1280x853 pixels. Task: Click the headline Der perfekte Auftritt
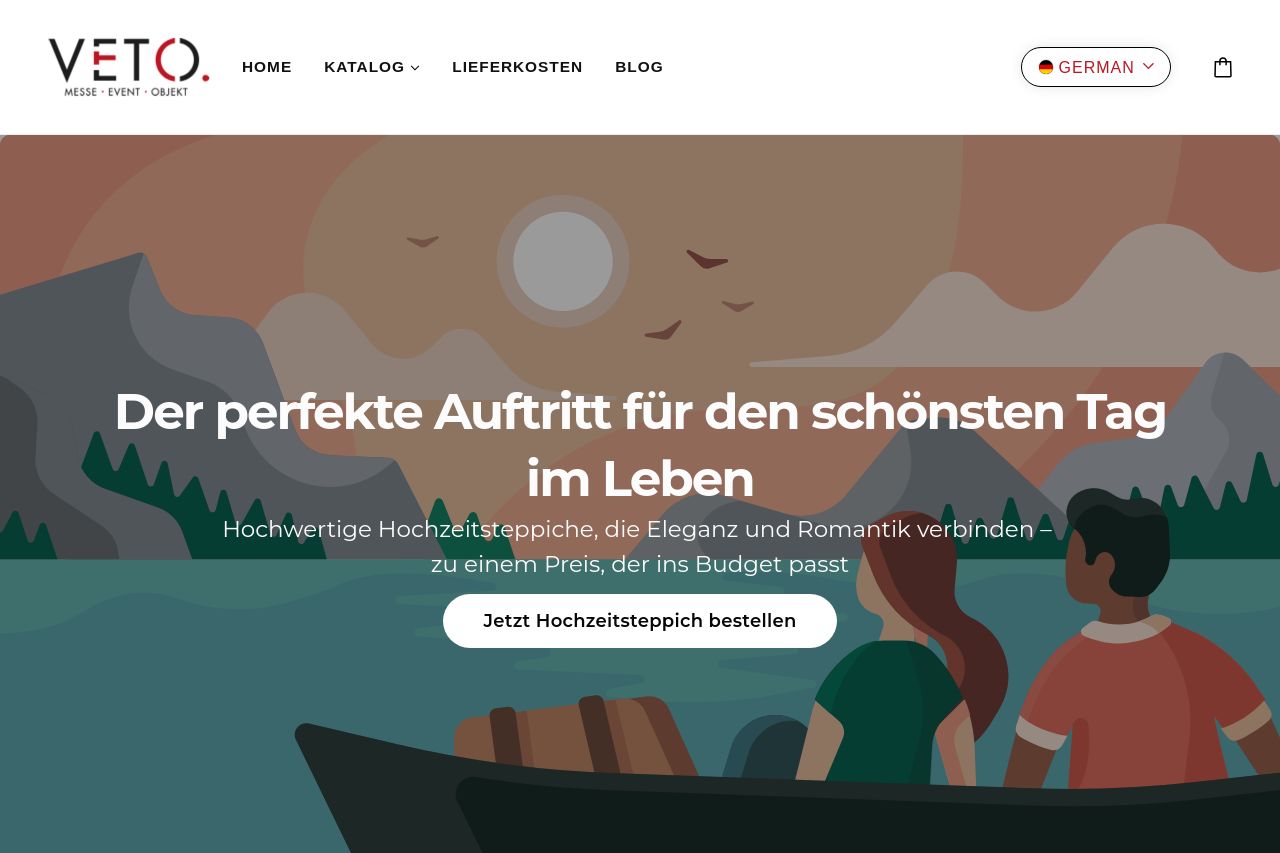pyautogui.click(x=640, y=445)
